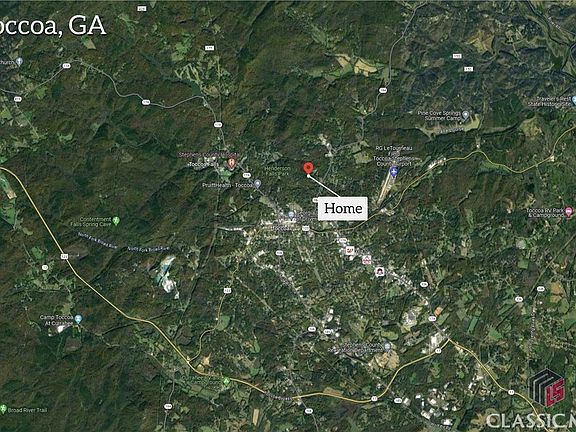Click the face-logo restaurant marker
This screenshot has width=576, height=432.
click(379, 271)
